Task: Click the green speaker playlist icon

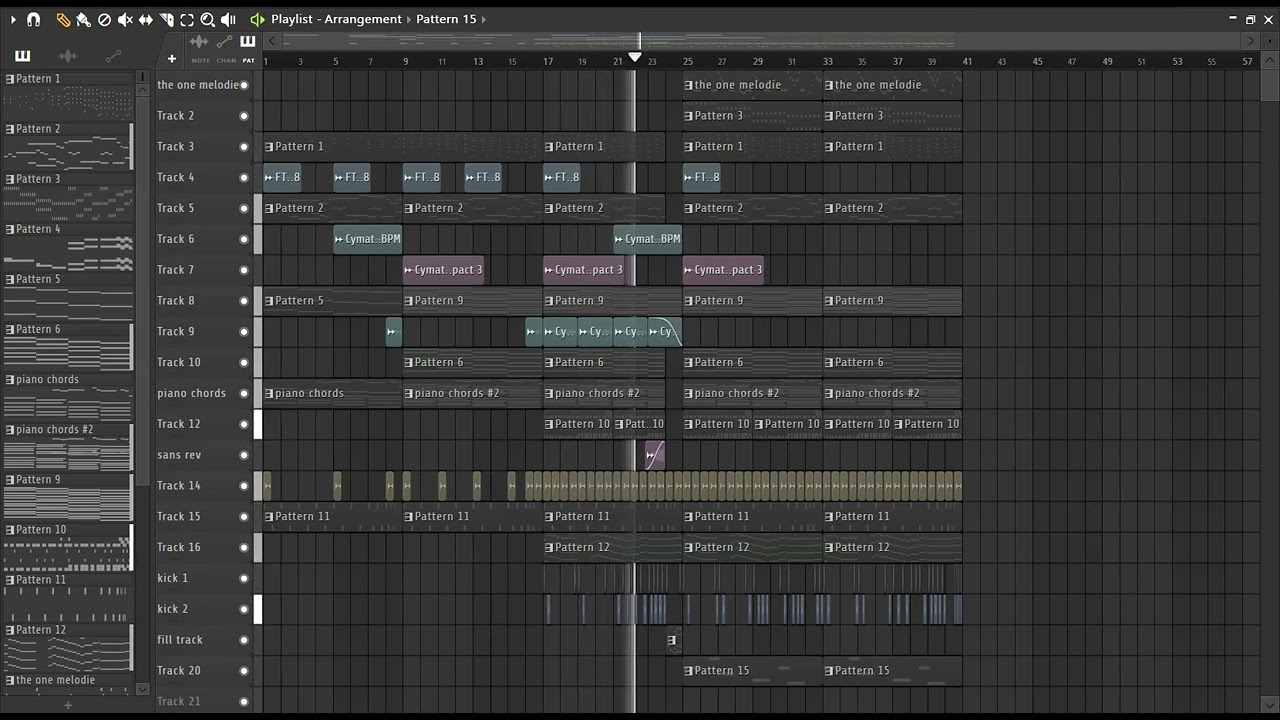Action: [257, 19]
